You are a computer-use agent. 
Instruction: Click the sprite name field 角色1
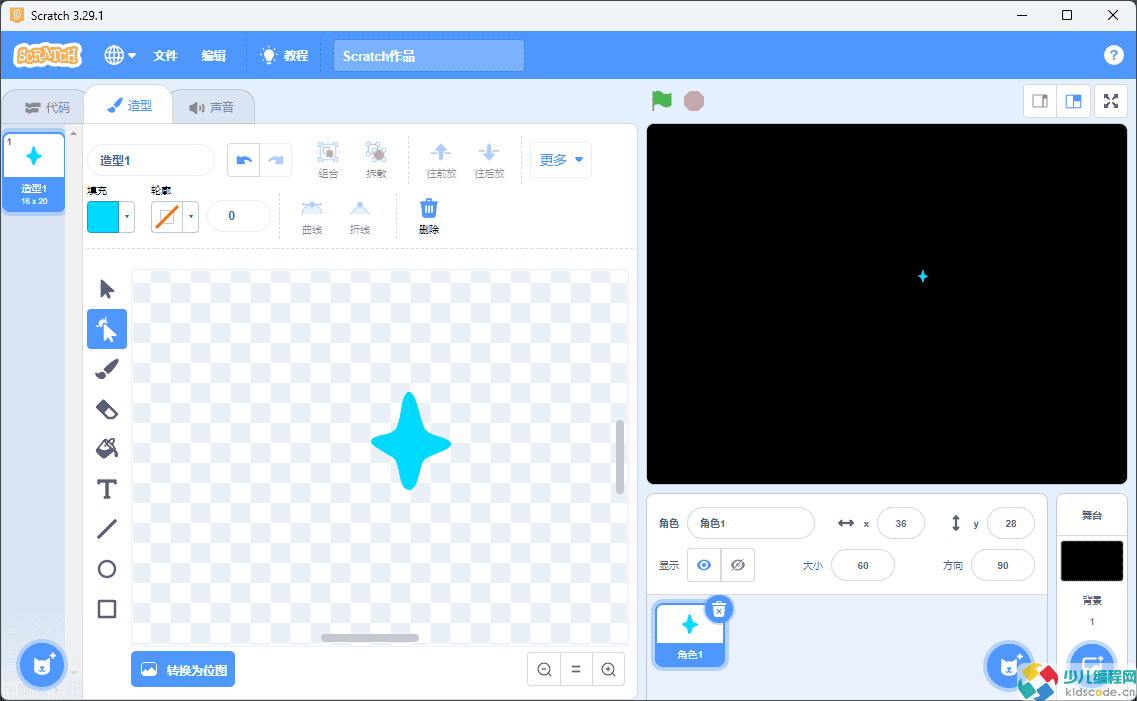click(x=750, y=523)
